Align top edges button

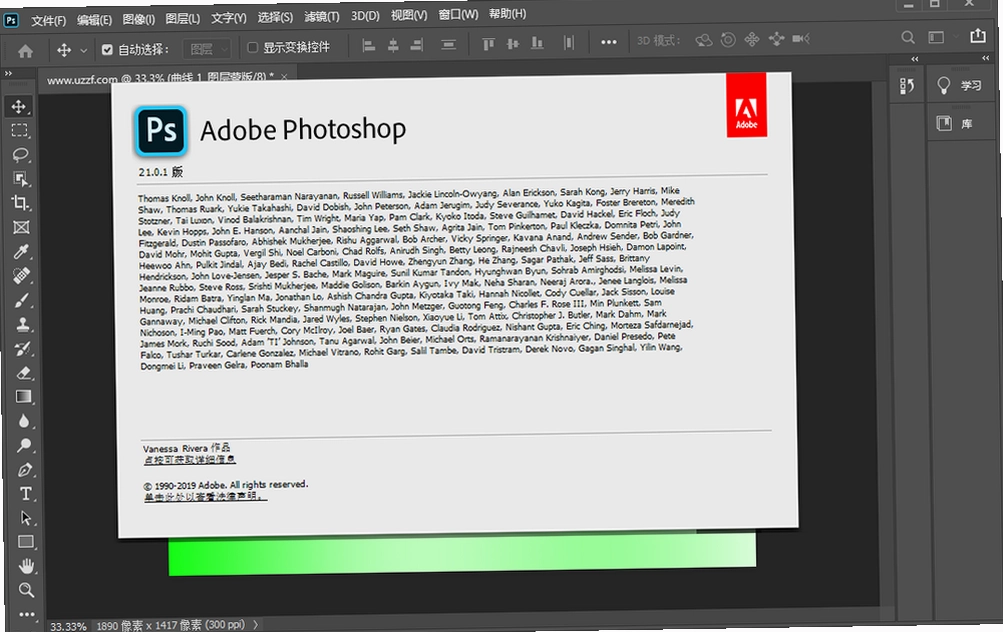[488, 44]
